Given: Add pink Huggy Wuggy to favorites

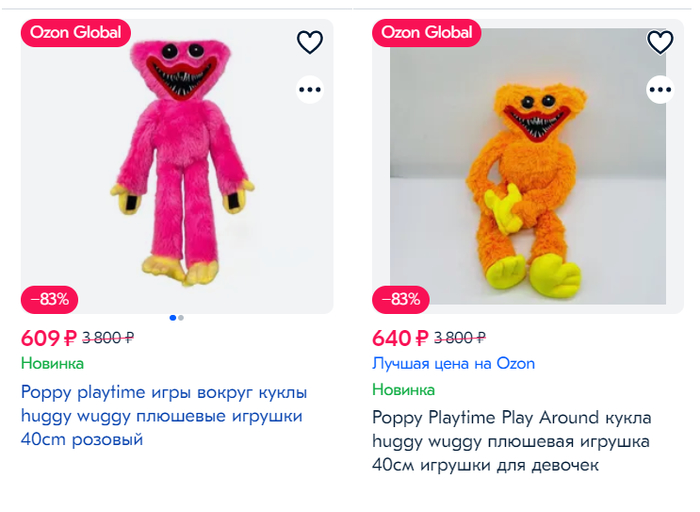Looking at the screenshot, I should (x=309, y=42).
